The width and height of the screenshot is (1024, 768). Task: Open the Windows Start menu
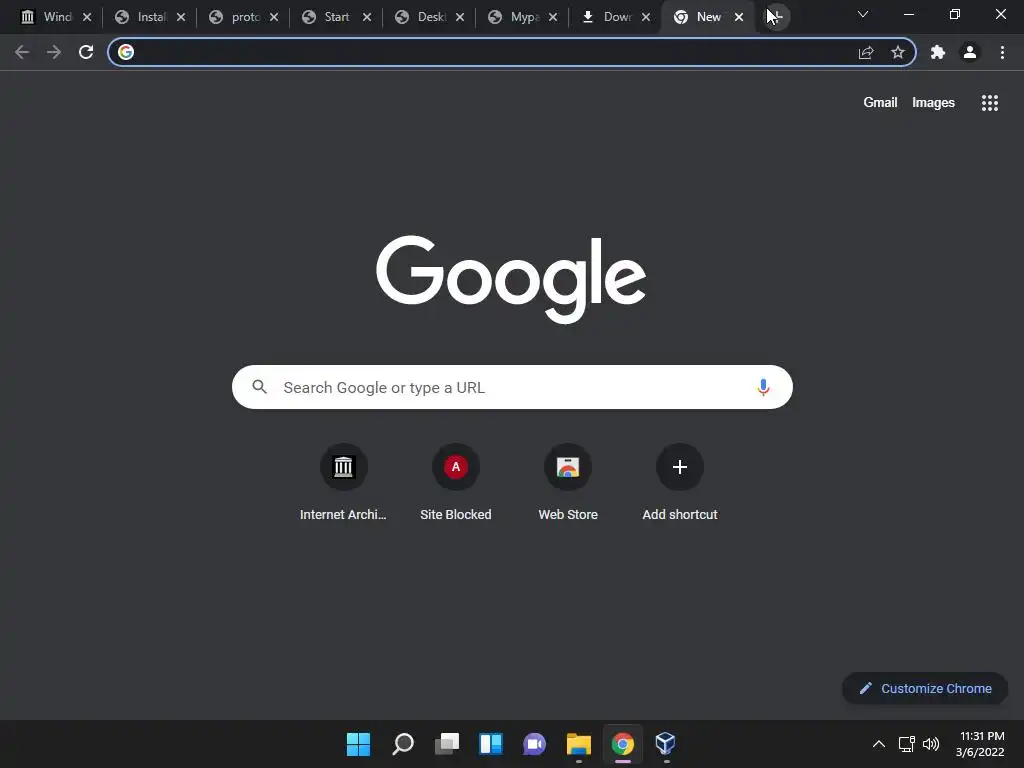[358, 744]
